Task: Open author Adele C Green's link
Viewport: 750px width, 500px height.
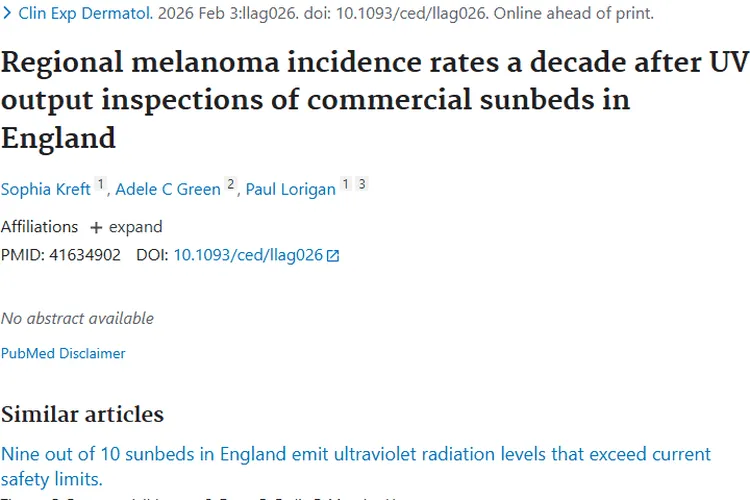Action: (x=168, y=189)
